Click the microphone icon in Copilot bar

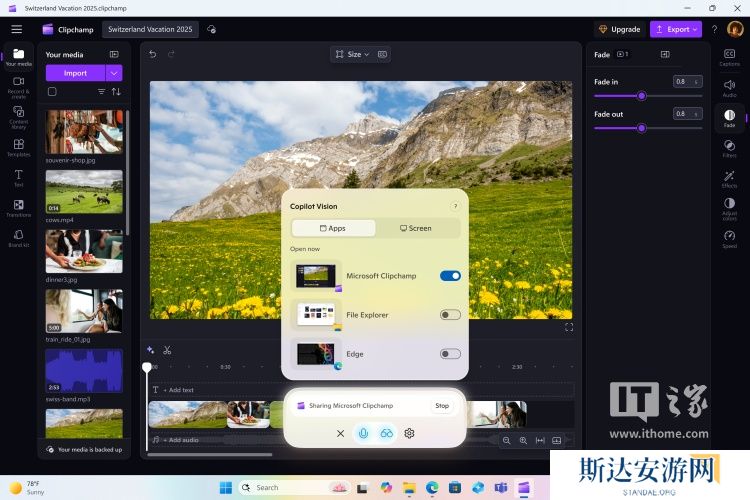tap(362, 433)
